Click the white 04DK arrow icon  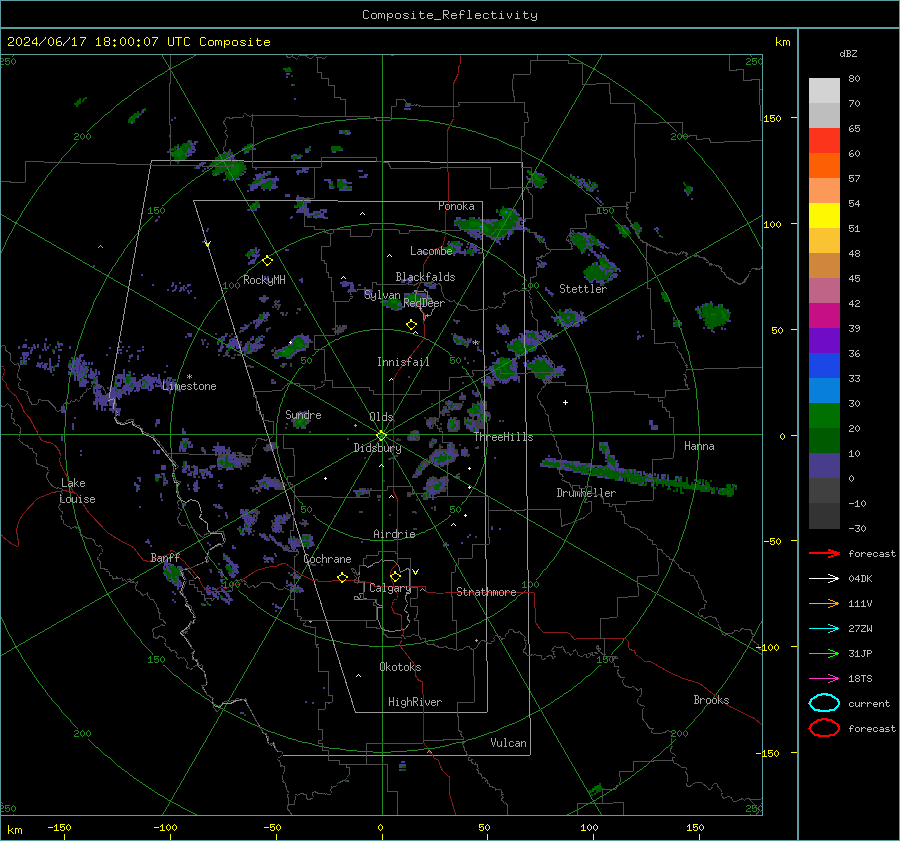pos(824,578)
